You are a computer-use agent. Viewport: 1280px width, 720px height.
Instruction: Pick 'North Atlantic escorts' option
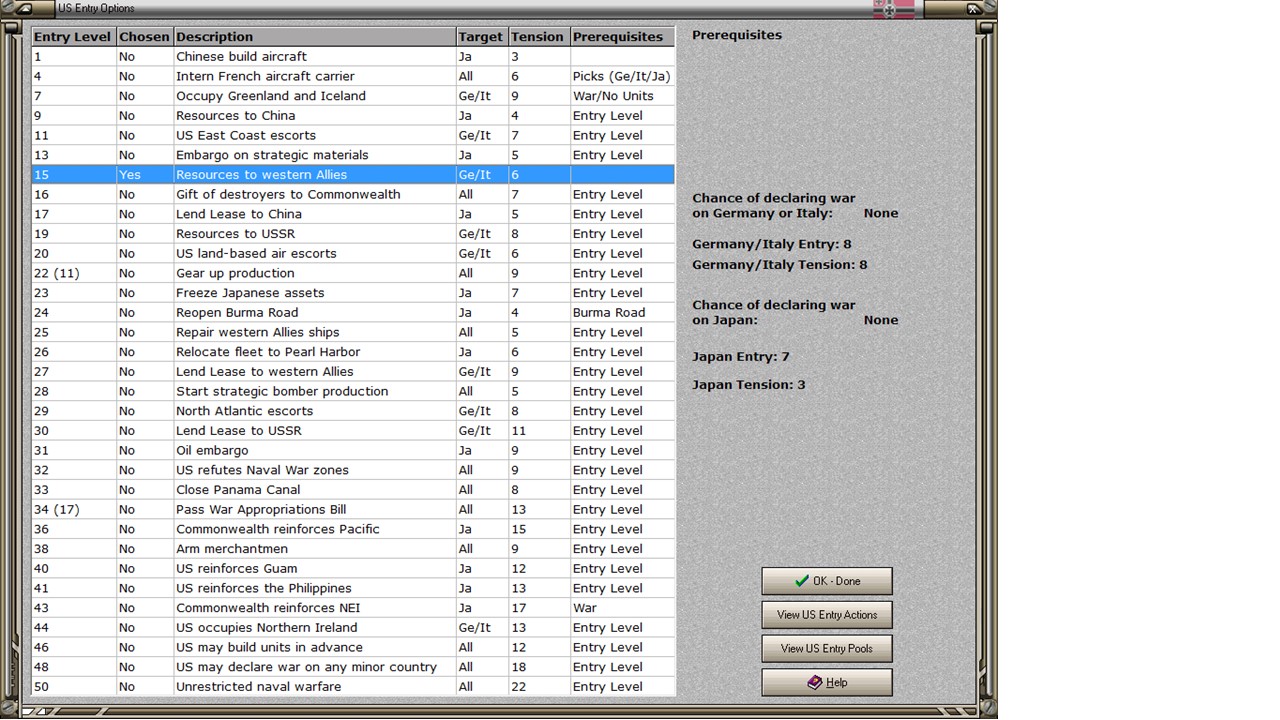tap(353, 411)
